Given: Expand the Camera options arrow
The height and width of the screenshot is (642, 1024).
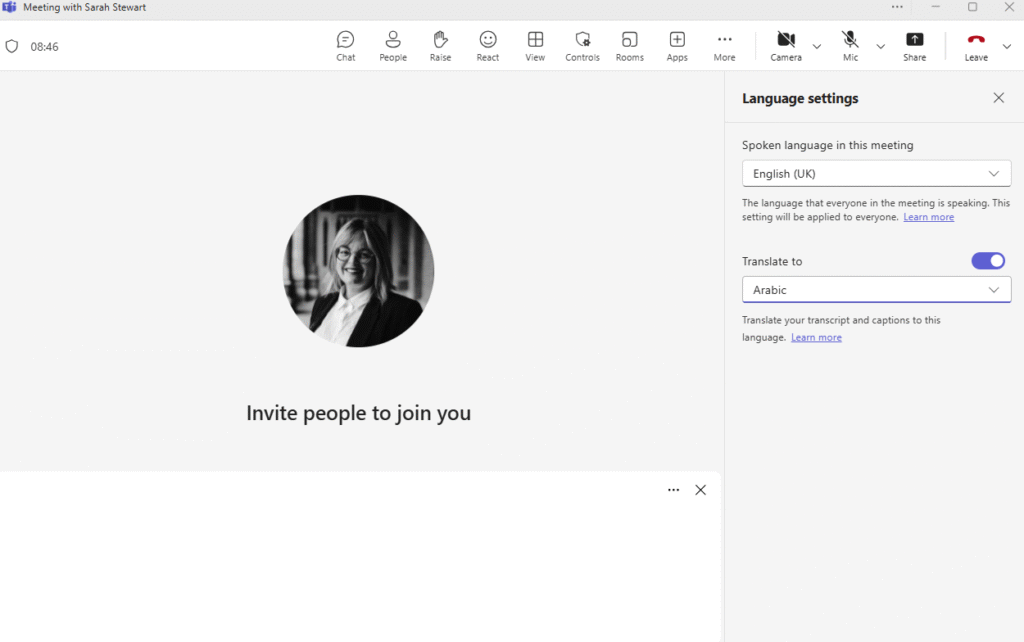Looking at the screenshot, I should coord(817,46).
